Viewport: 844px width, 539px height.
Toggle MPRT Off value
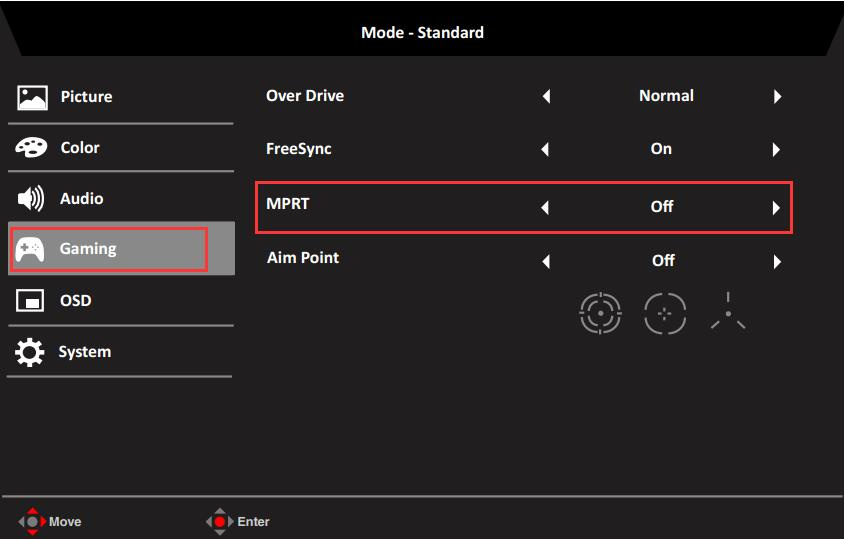pos(662,207)
